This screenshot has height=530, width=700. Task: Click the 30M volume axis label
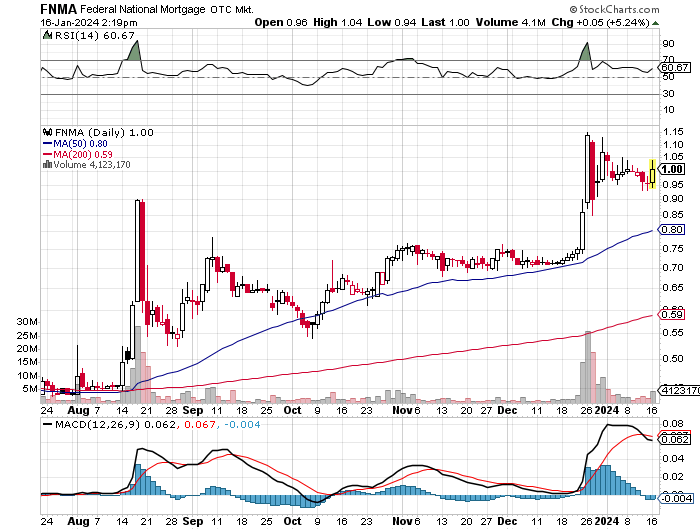click(x=27, y=322)
